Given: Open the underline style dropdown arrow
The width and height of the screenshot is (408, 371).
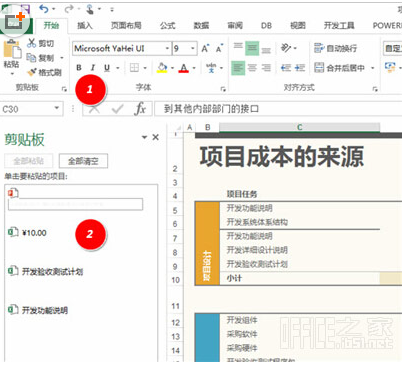Looking at the screenshot, I should coord(118,68).
